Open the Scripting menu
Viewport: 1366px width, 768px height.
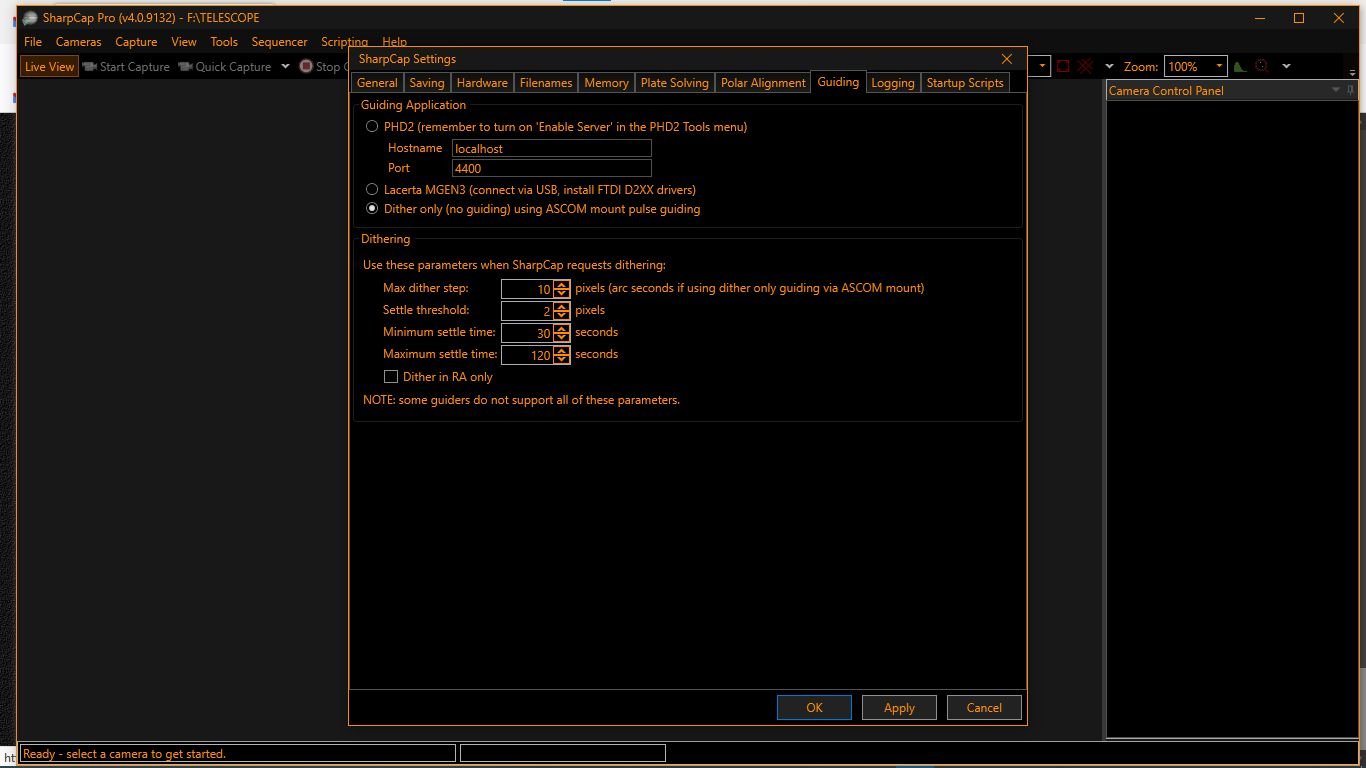pos(344,42)
